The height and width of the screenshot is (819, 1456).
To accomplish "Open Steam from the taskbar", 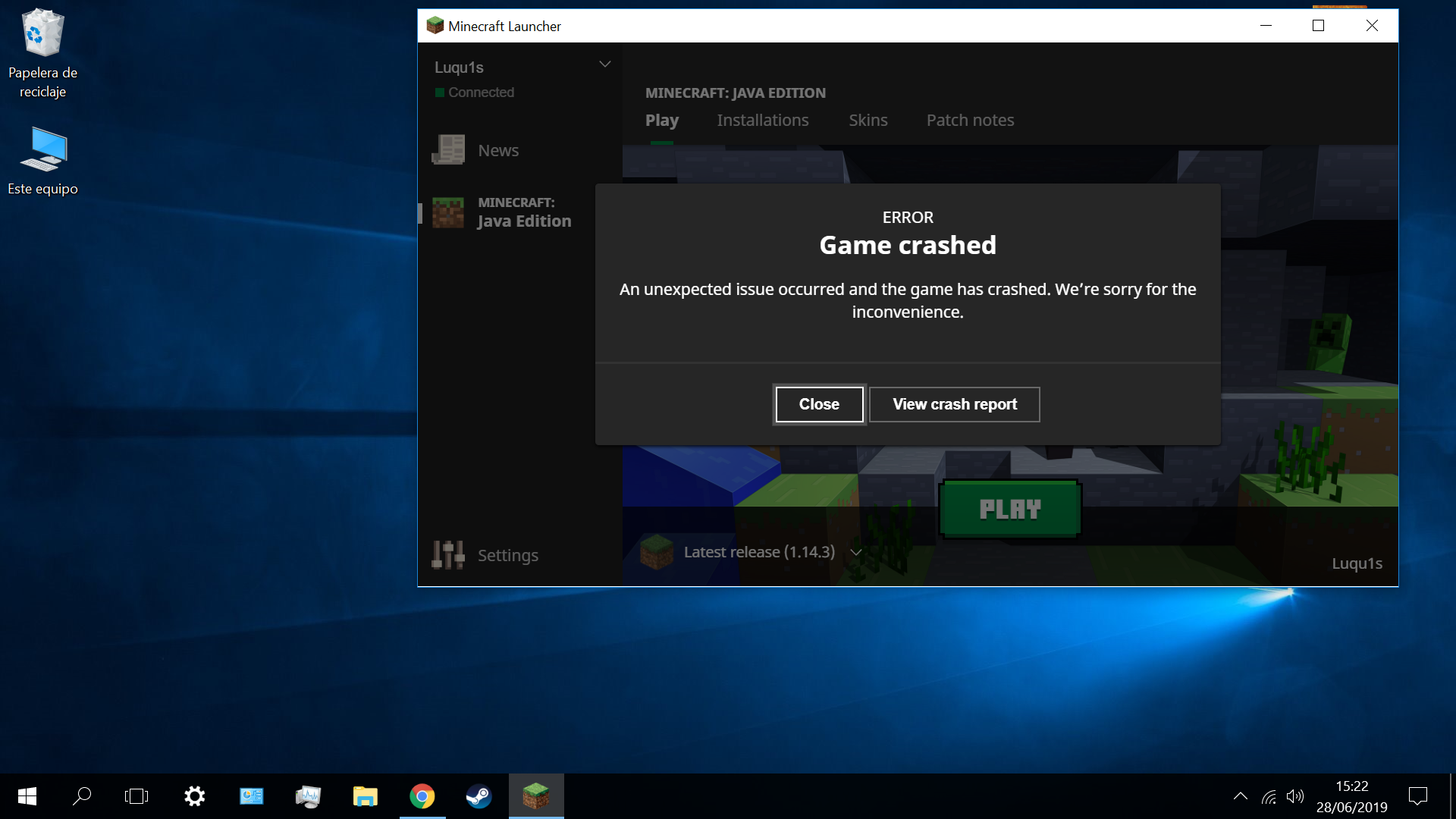I will [479, 796].
